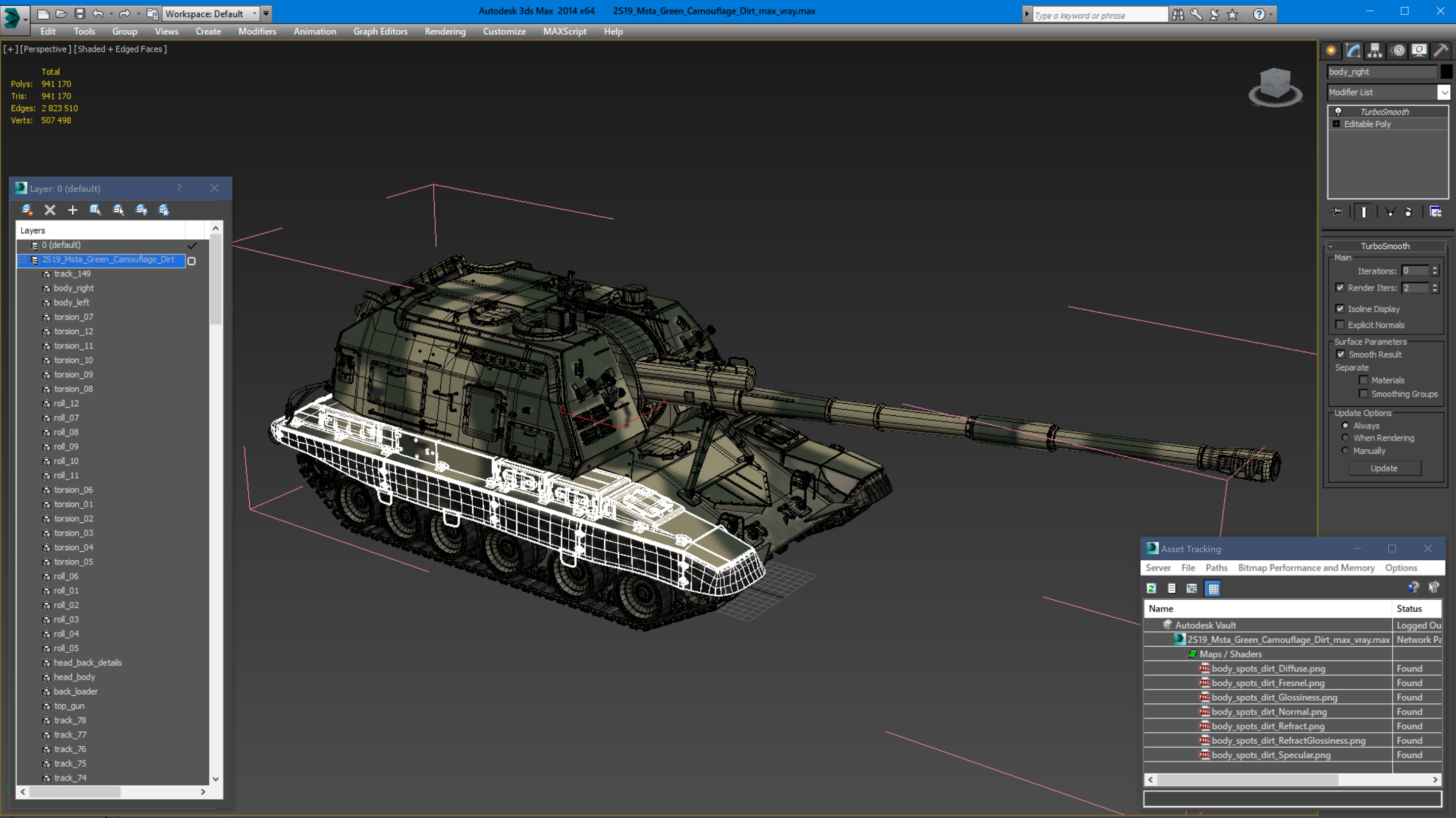Collapse the 2S19_Msta_Green_Camouflage_Dirt layer tree
This screenshot has width=1456, height=818.
click(x=23, y=260)
